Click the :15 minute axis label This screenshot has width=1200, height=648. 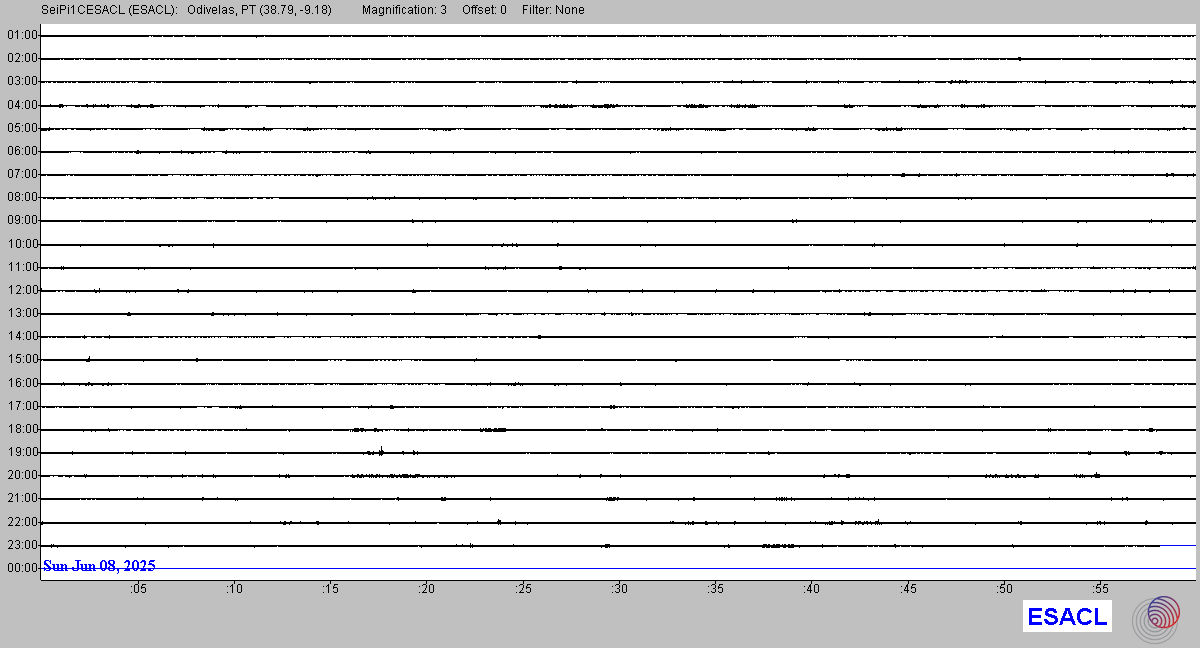[x=330, y=589]
